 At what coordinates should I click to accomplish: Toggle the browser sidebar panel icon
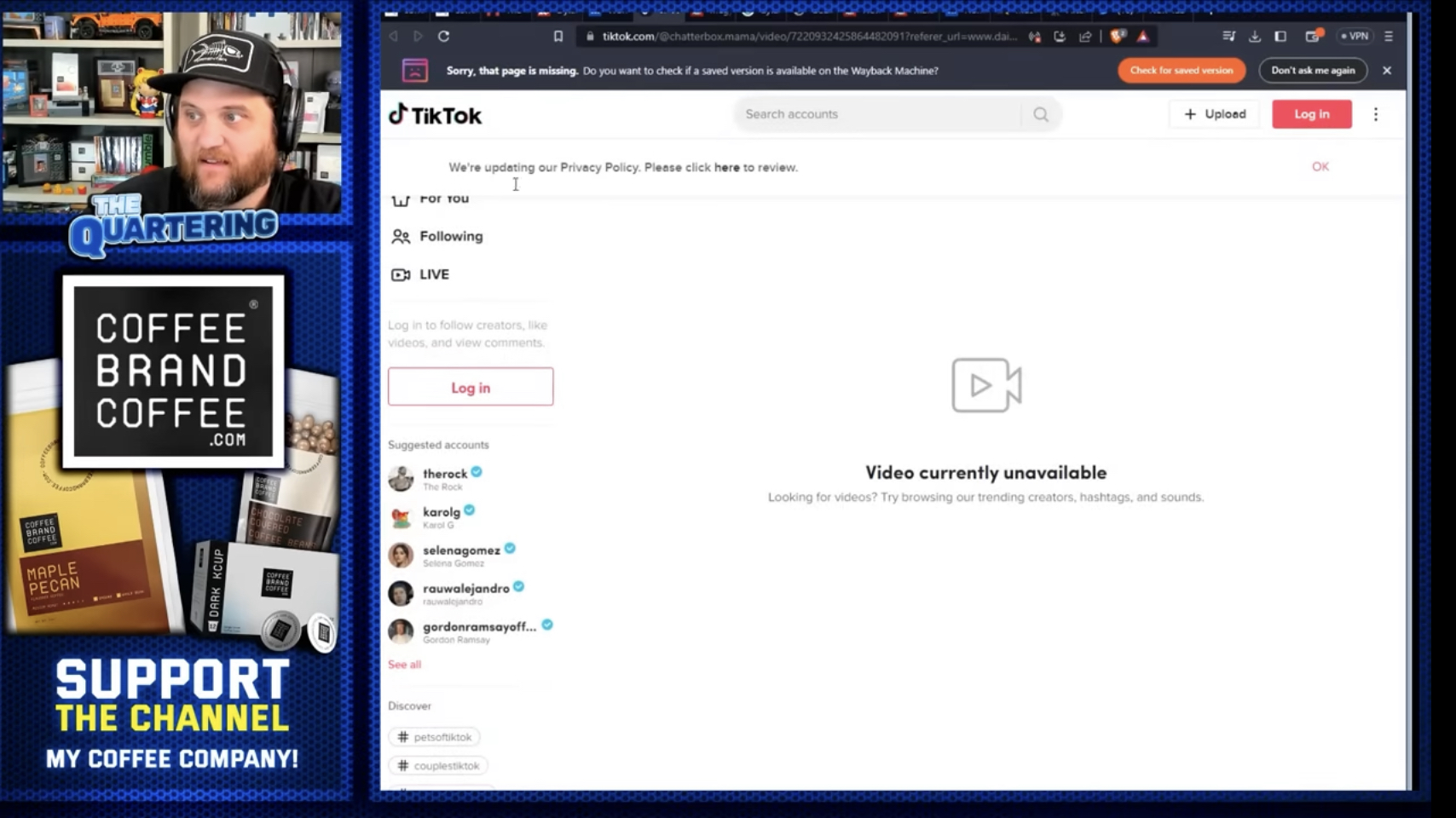pyautogui.click(x=1280, y=37)
